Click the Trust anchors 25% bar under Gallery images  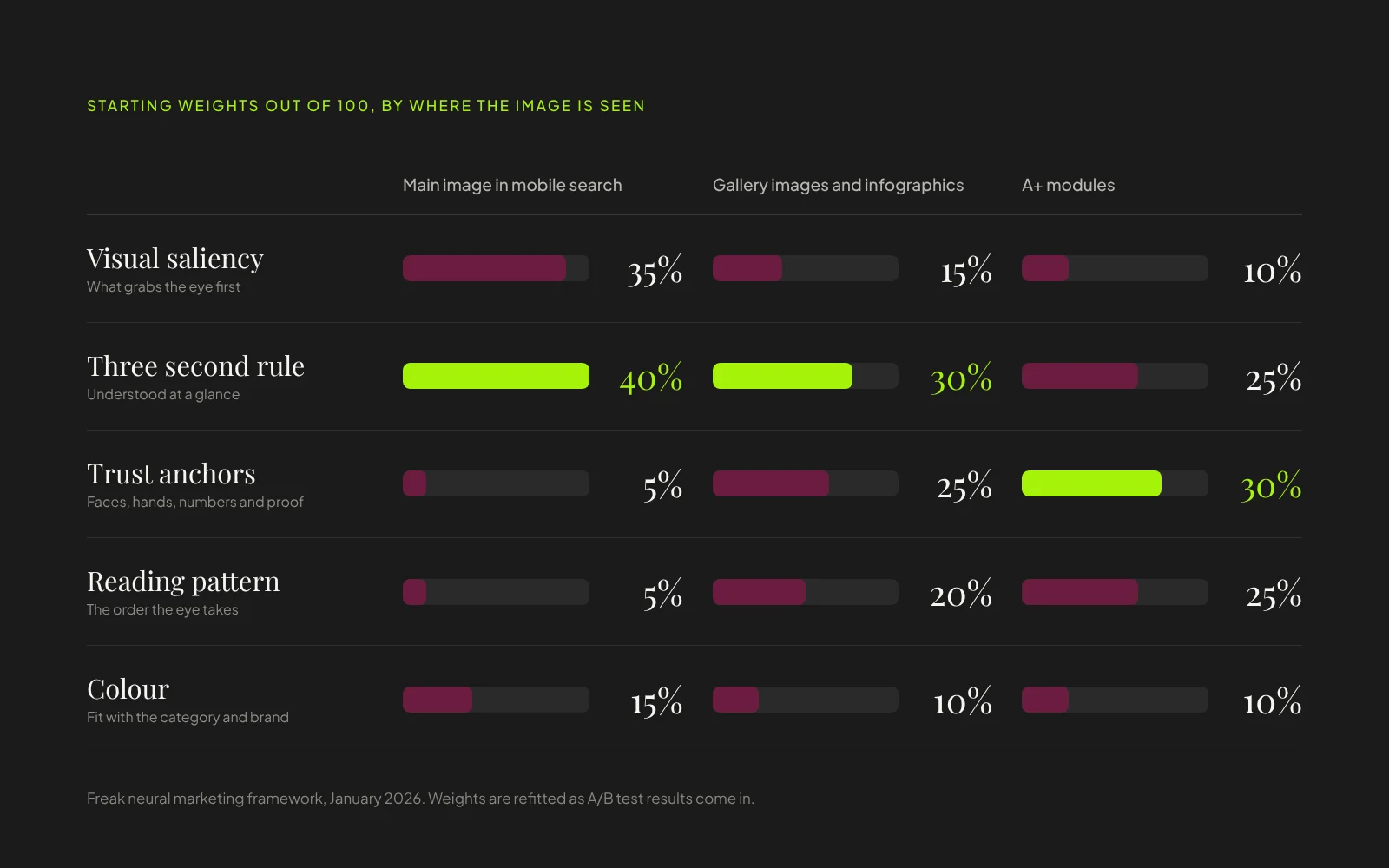click(x=806, y=483)
